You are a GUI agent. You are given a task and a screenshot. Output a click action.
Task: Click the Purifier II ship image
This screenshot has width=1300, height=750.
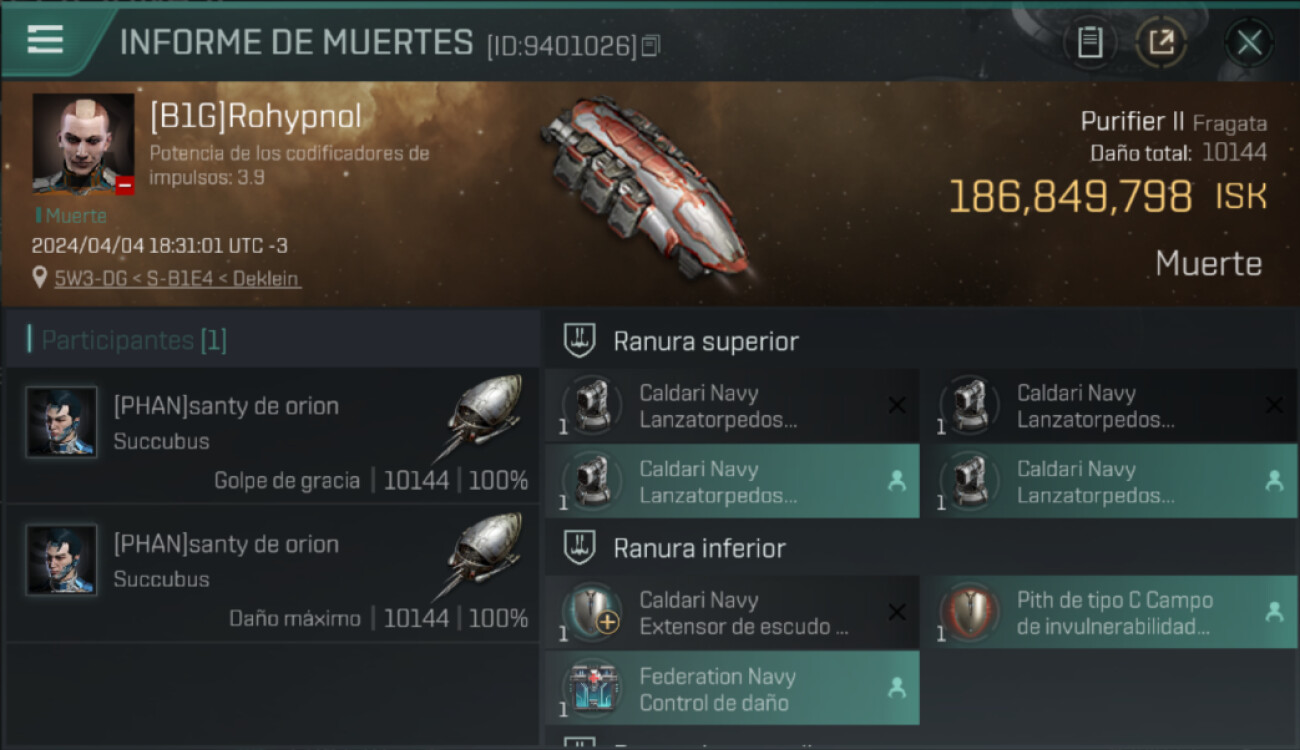645,188
